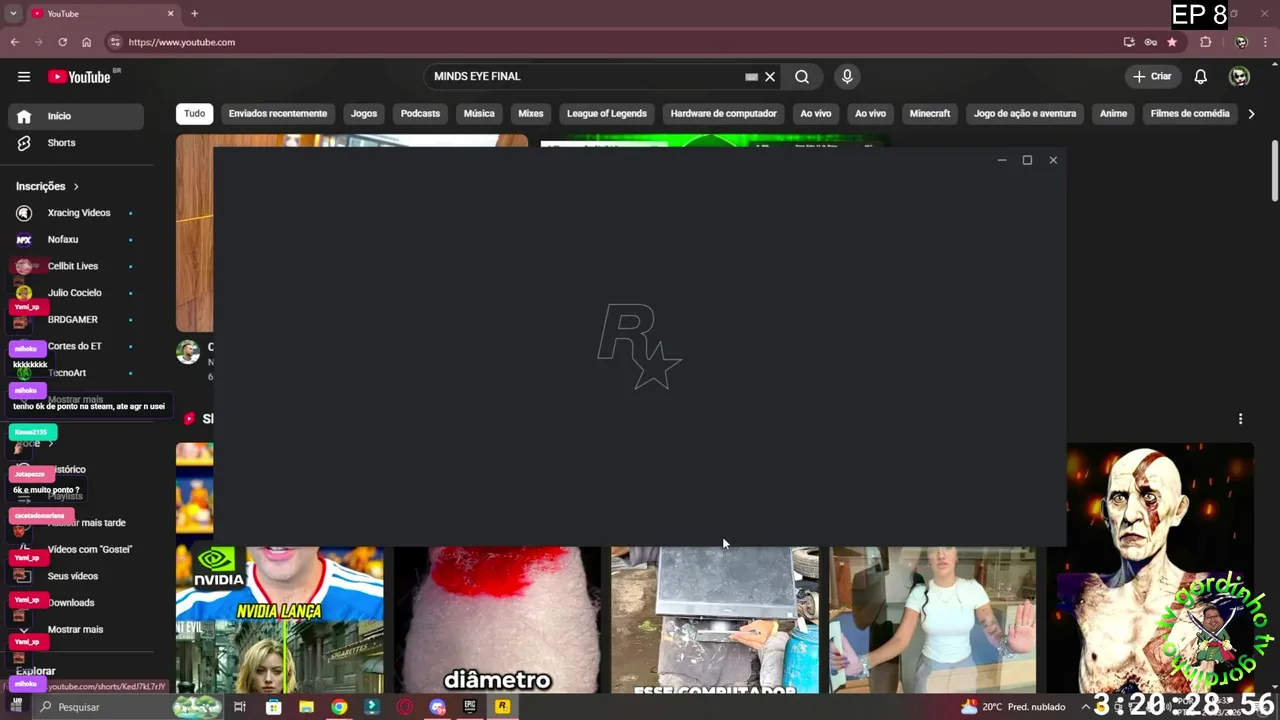Screen dimensions: 1280x720
Task: Click the browser forward arrow
Action: pos(39,42)
